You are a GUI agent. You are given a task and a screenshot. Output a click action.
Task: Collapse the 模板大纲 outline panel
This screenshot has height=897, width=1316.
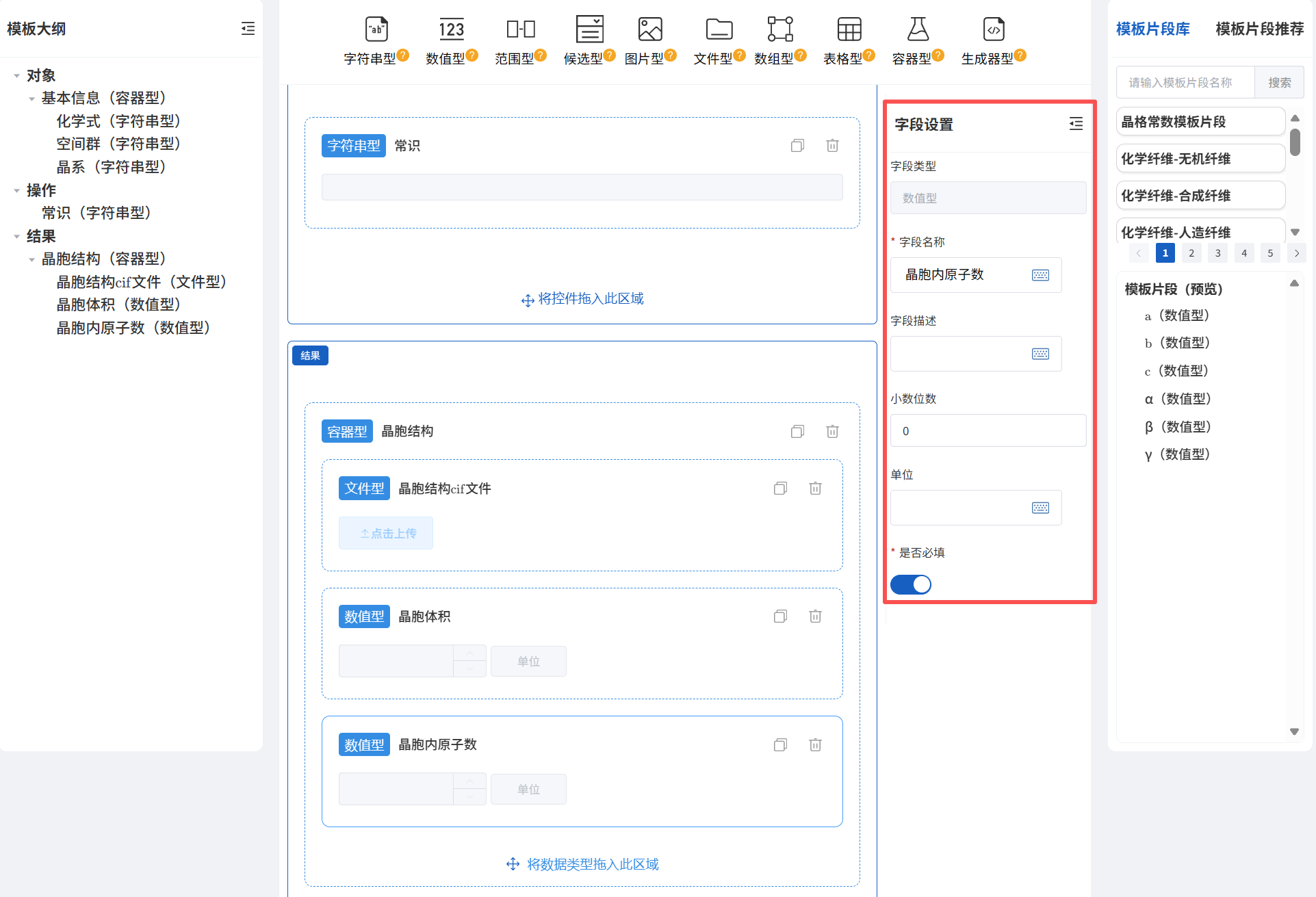[247, 29]
